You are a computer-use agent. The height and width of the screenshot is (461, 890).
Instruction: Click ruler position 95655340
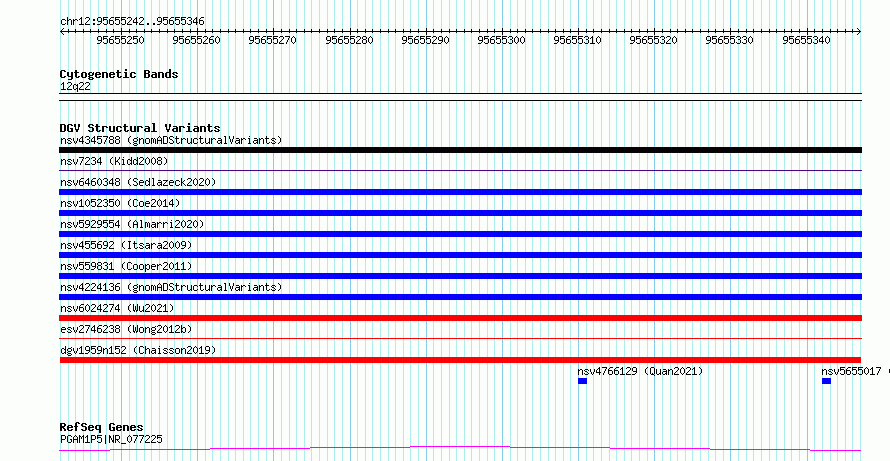pos(806,40)
